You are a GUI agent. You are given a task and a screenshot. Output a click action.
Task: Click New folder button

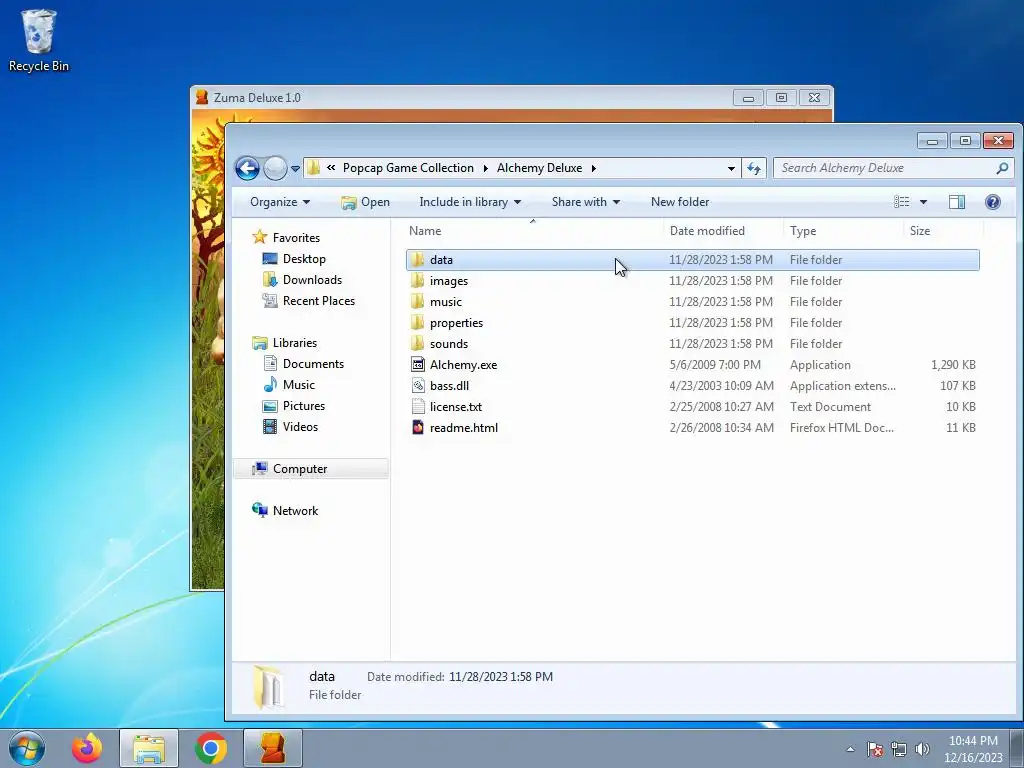680,202
